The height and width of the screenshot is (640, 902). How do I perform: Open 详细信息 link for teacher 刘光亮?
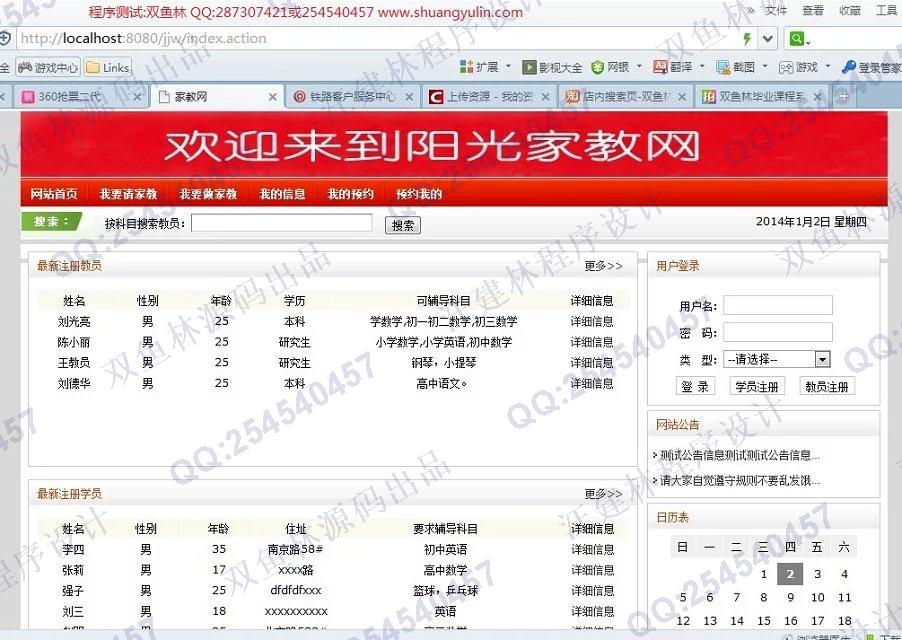[x=592, y=322]
